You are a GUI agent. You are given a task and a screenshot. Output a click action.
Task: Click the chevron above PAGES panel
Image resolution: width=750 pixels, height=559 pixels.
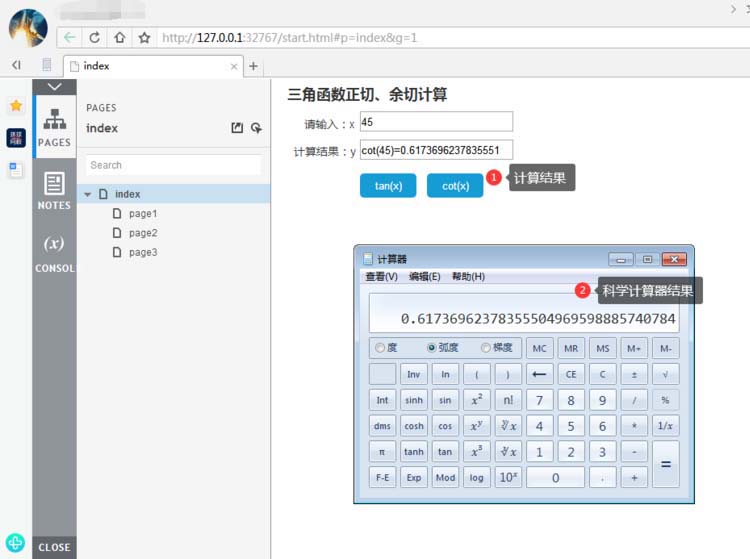tap(55, 87)
